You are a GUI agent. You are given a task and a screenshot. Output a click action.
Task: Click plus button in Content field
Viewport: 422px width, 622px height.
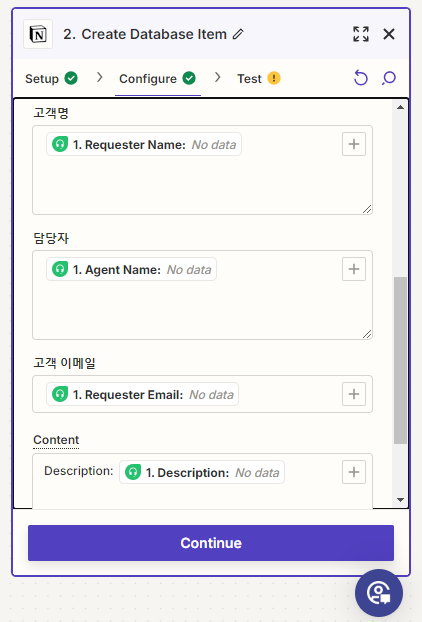click(354, 472)
